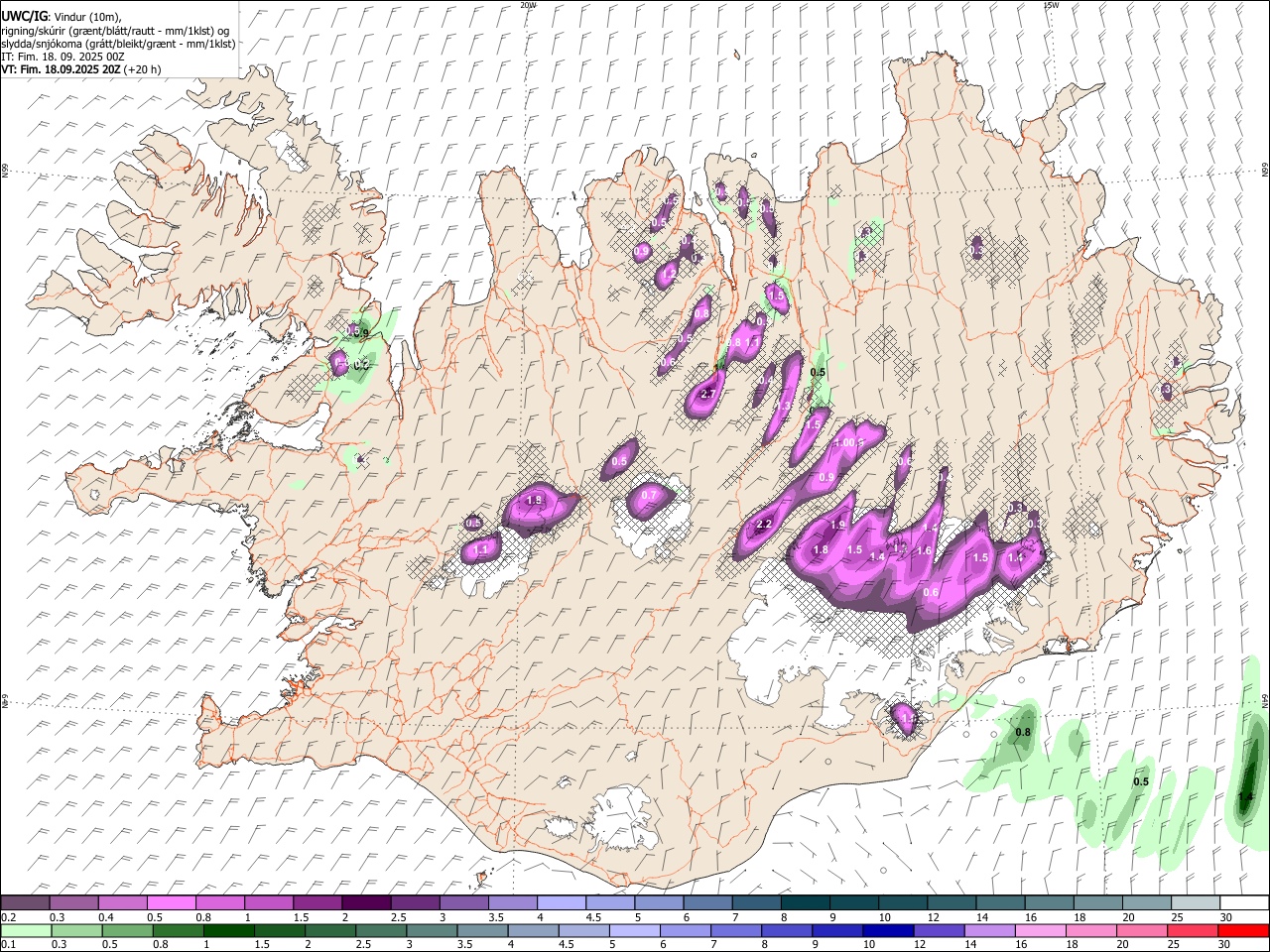1270x952 pixels.
Task: Pick the dark navy 10 mm swatch in lower legend
Action: click(888, 930)
